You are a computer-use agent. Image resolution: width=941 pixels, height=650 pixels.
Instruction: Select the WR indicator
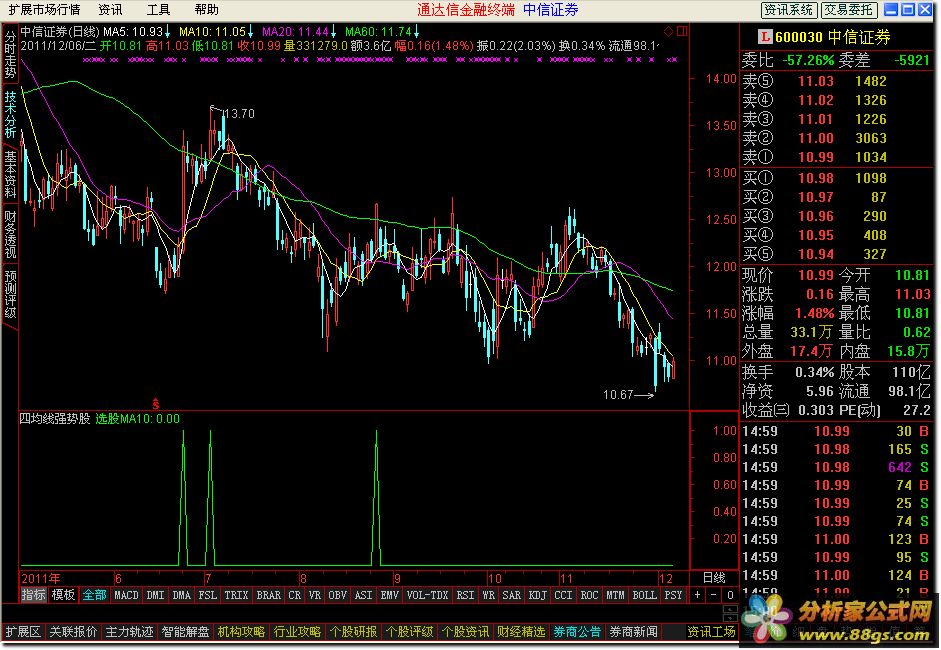click(489, 595)
